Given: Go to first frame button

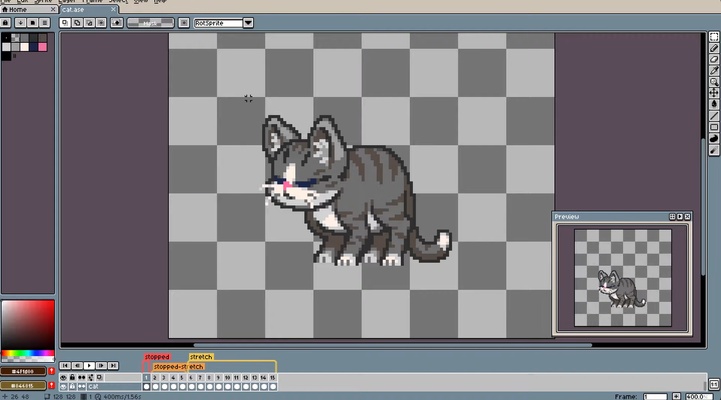Looking at the screenshot, I should (x=65, y=366).
